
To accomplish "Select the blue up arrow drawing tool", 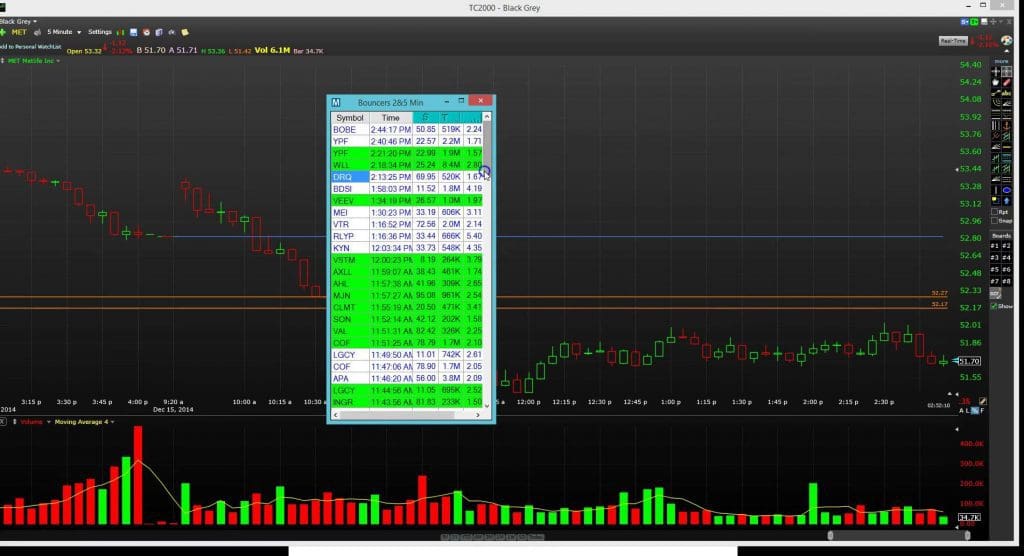I will point(1007,200).
